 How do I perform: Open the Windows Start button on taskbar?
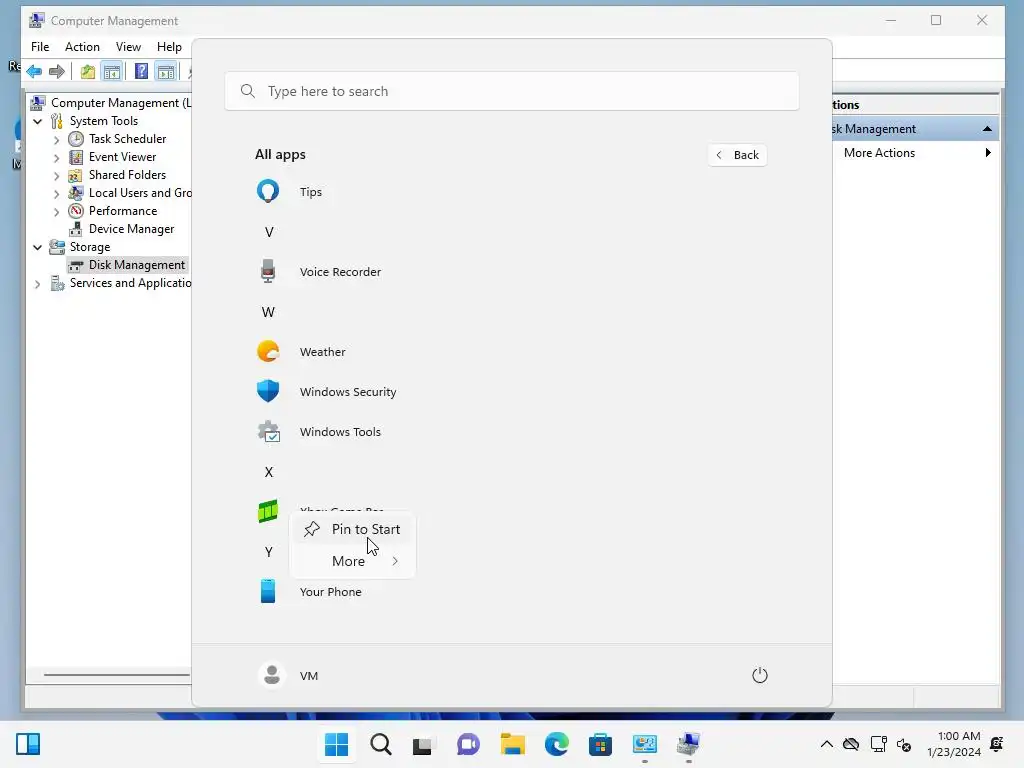[337, 744]
